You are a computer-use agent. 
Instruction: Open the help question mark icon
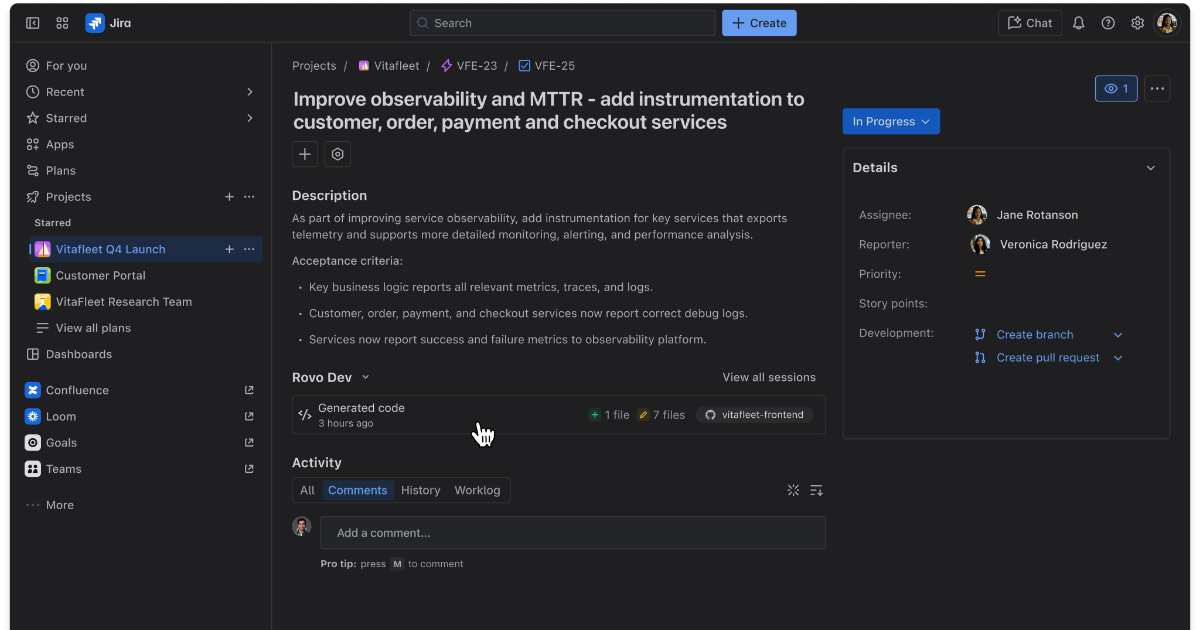[x=1108, y=23]
